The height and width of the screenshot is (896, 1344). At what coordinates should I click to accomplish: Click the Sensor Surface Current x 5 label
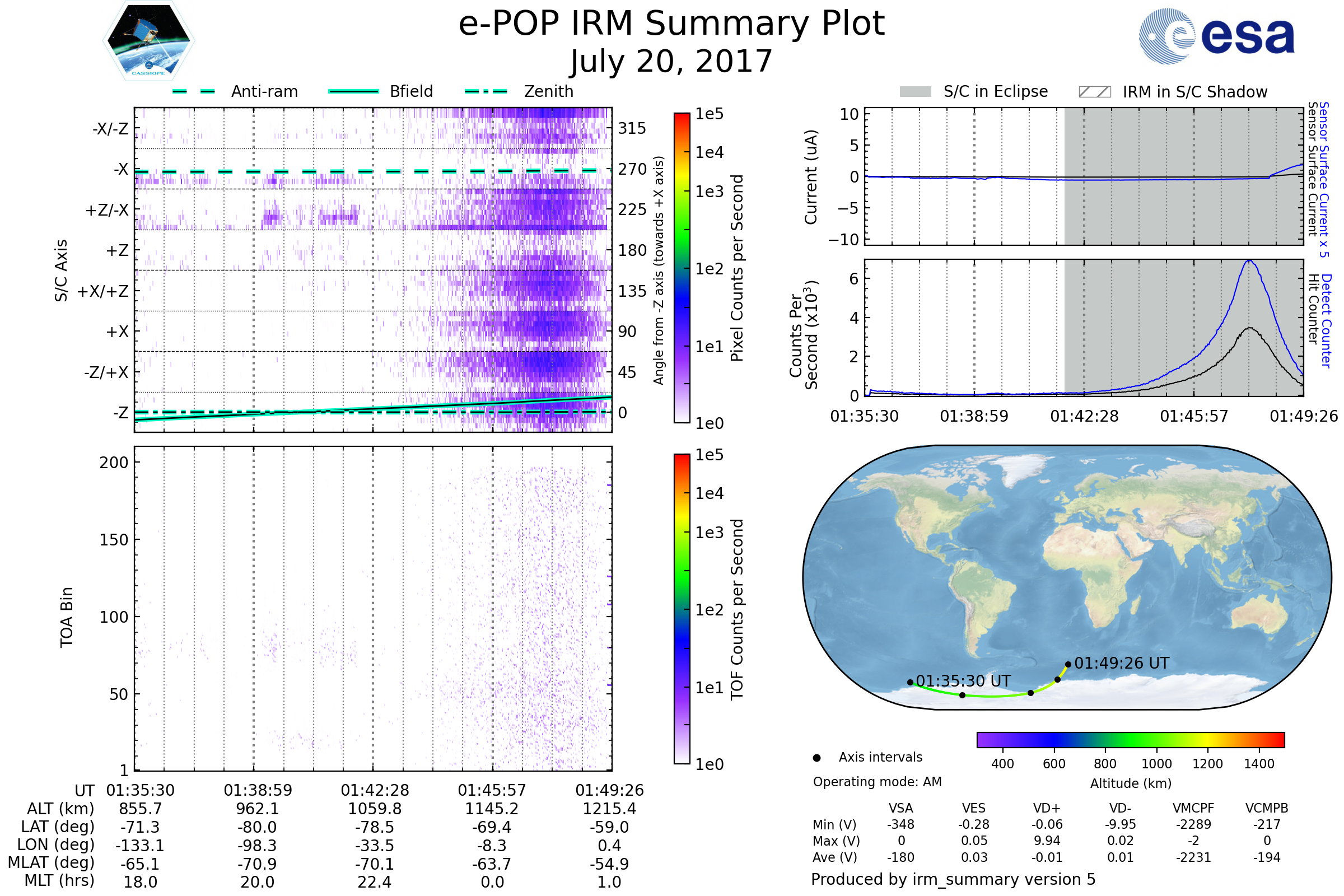1324,179
